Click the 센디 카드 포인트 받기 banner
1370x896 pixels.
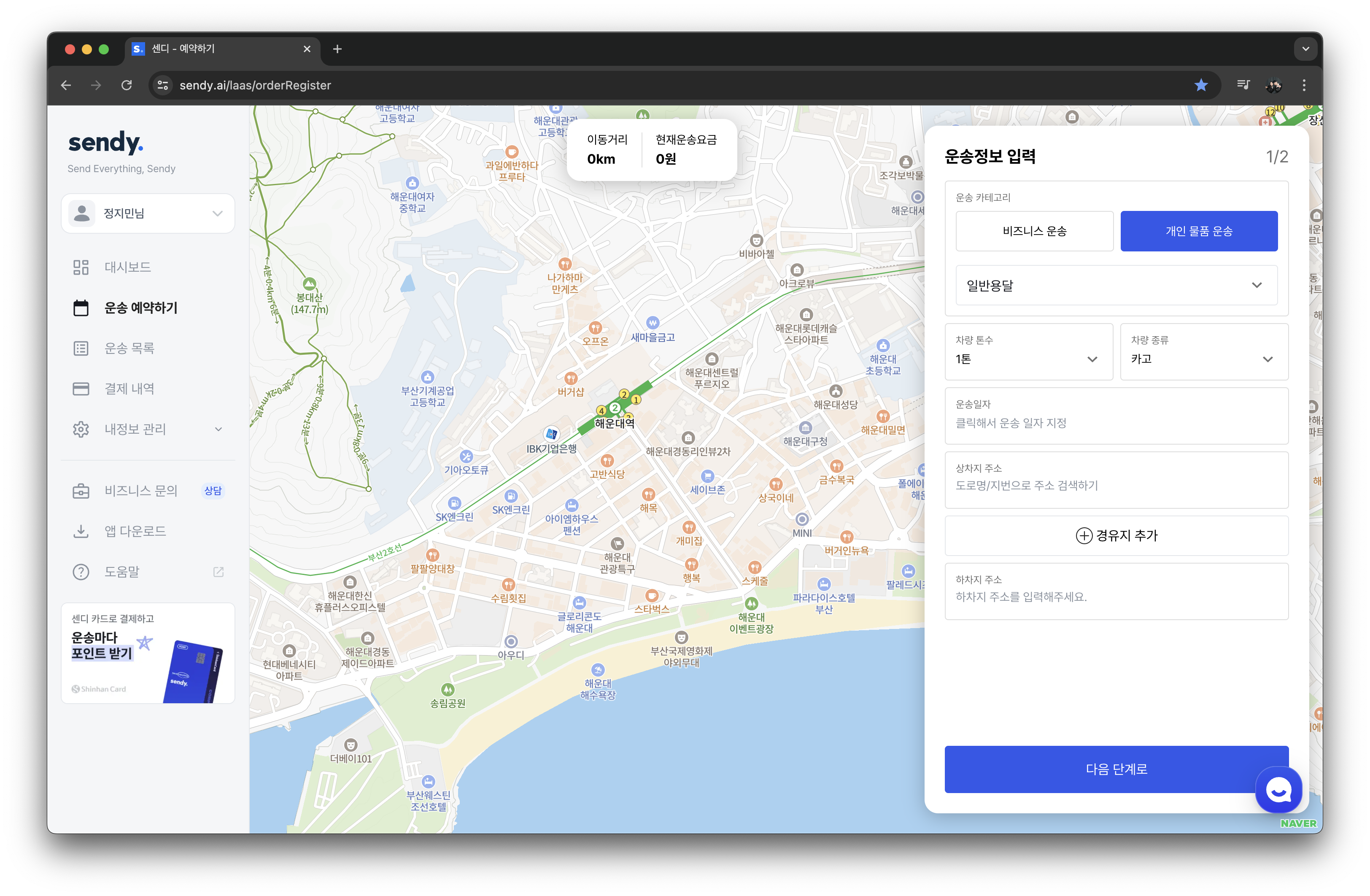pos(148,653)
